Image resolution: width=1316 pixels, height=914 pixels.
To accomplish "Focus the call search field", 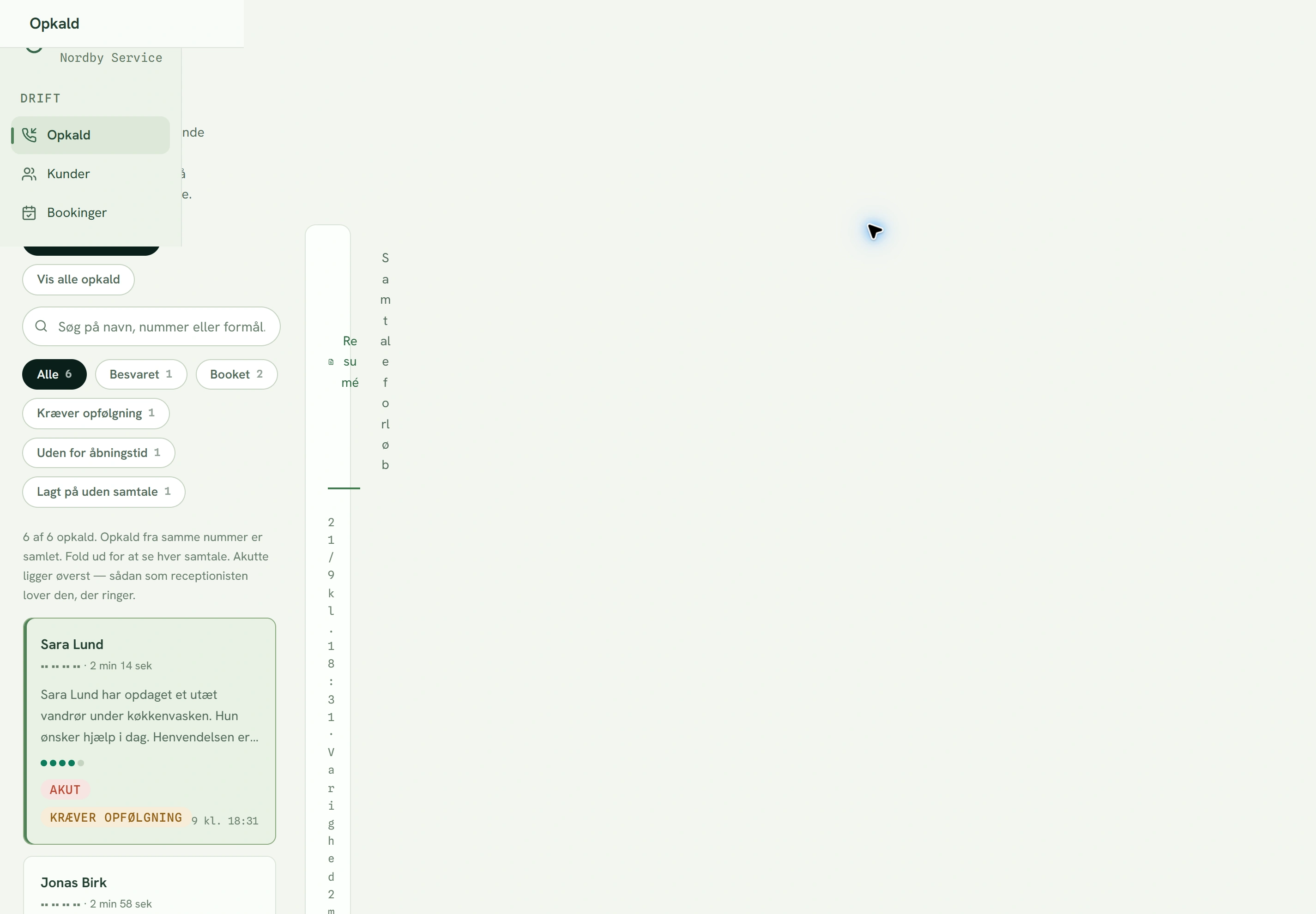I will pos(151,326).
